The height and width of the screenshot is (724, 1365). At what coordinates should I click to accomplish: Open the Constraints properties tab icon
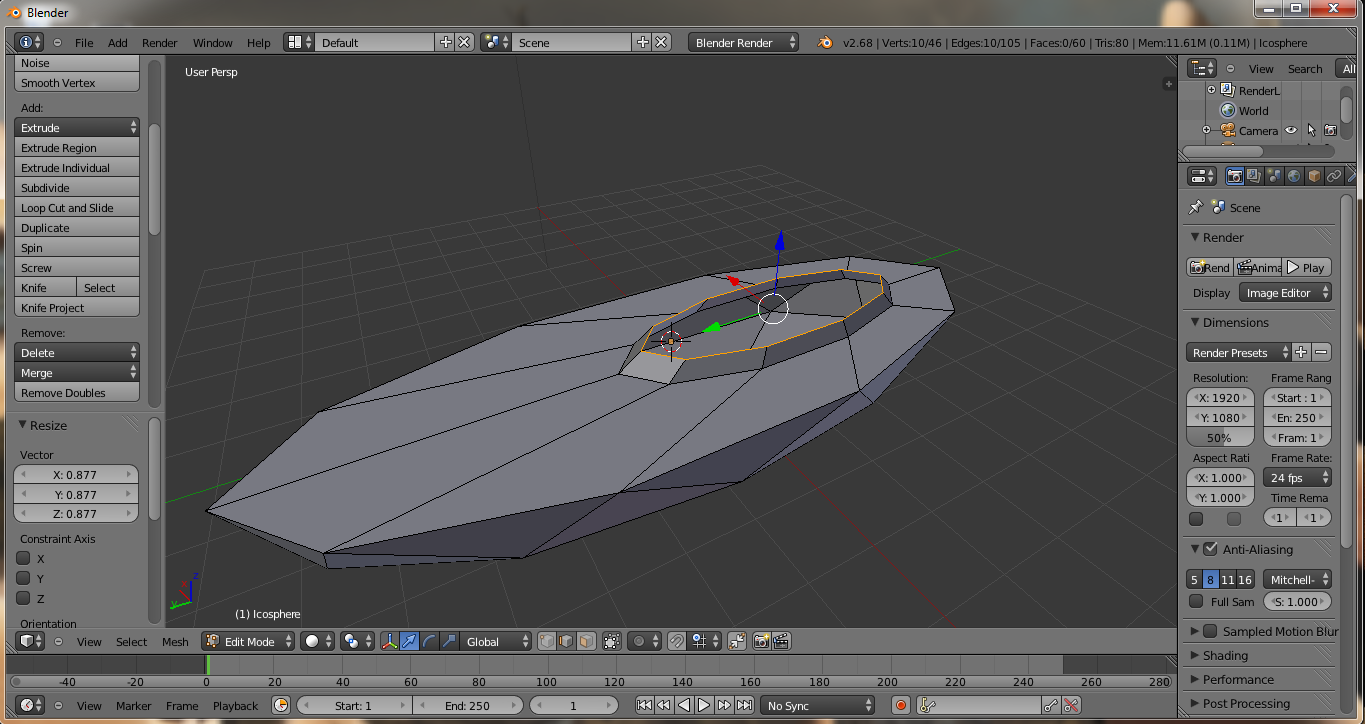(x=1334, y=176)
